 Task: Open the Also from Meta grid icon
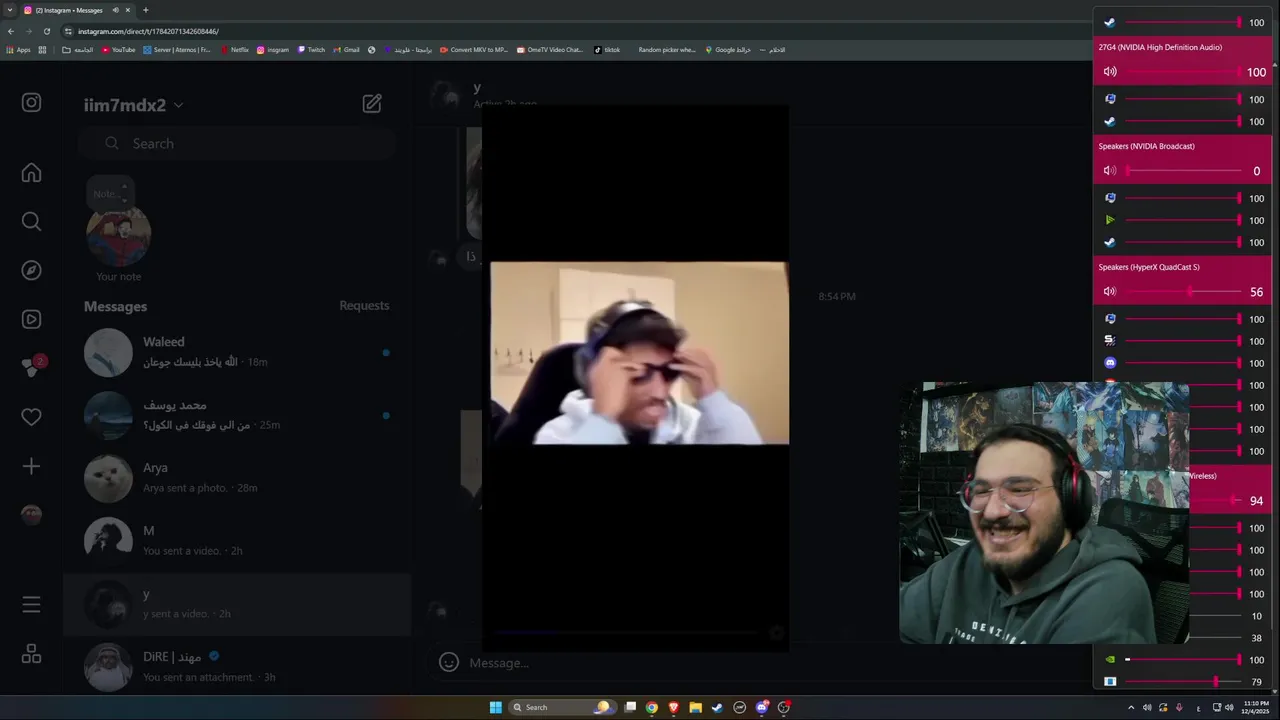click(x=31, y=654)
